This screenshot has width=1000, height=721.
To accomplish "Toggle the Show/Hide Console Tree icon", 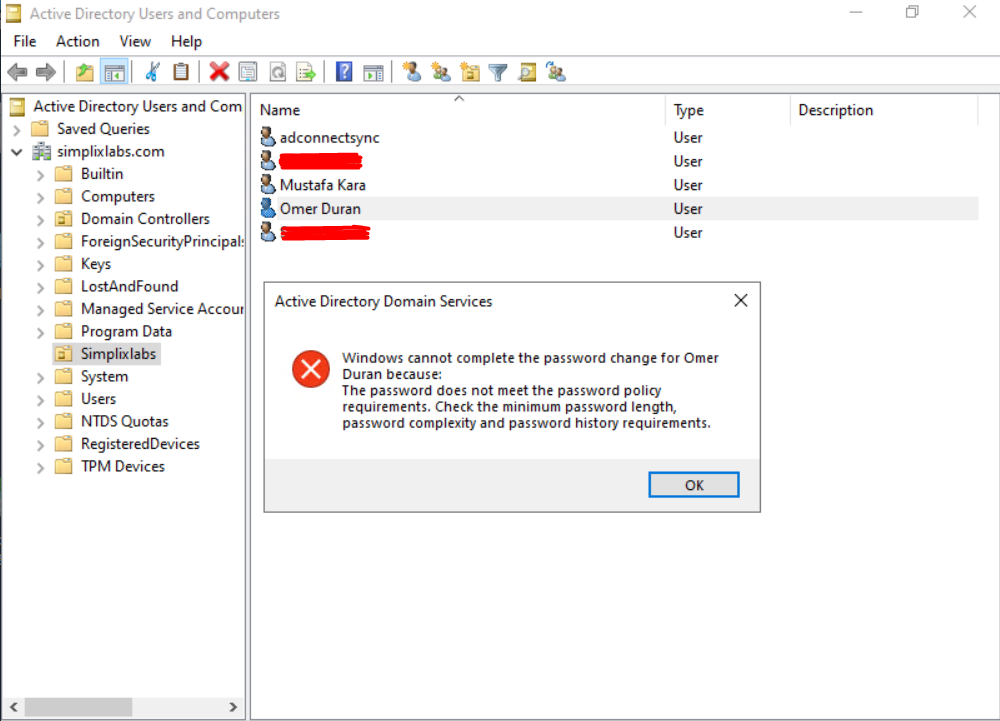I will (x=115, y=72).
